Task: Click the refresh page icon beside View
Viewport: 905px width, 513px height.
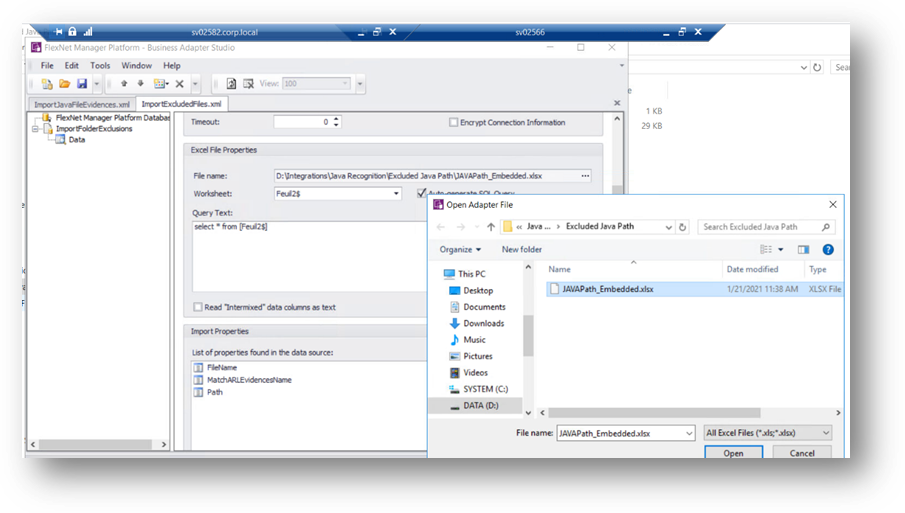Action: click(231, 84)
